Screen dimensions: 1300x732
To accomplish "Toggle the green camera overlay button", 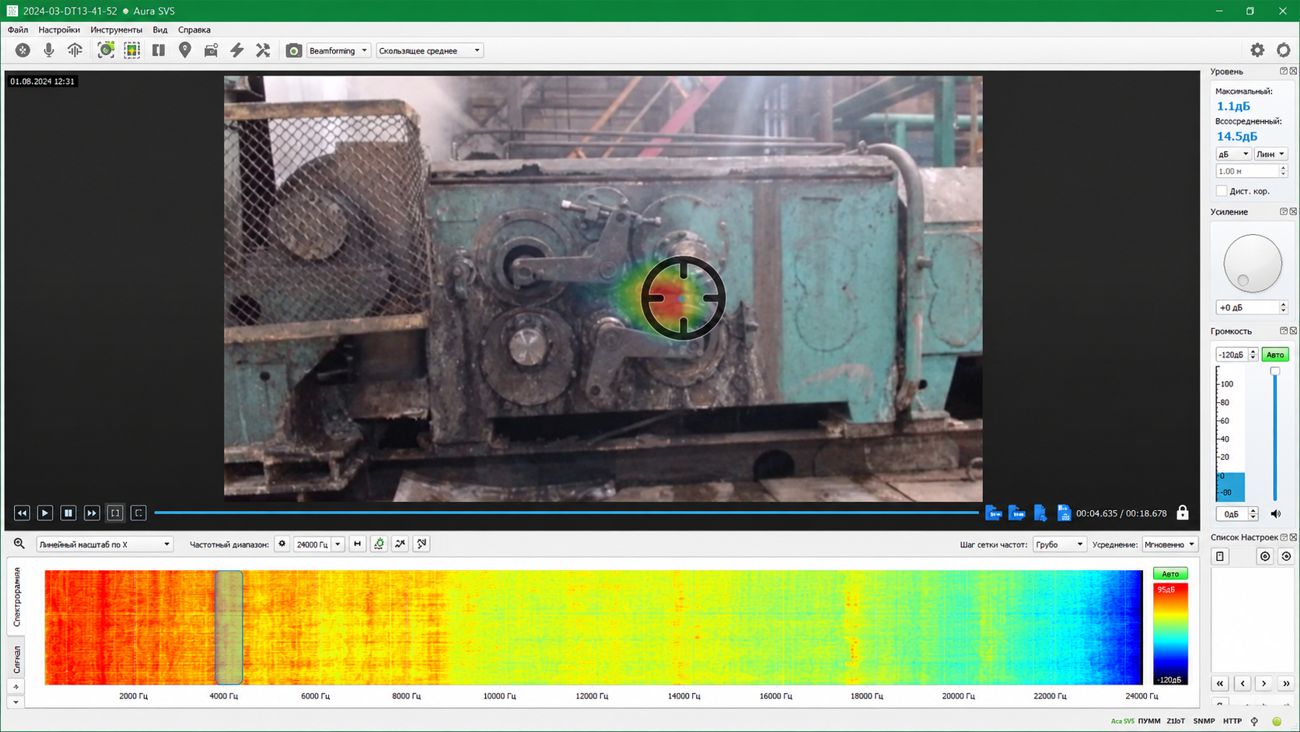I will point(106,50).
